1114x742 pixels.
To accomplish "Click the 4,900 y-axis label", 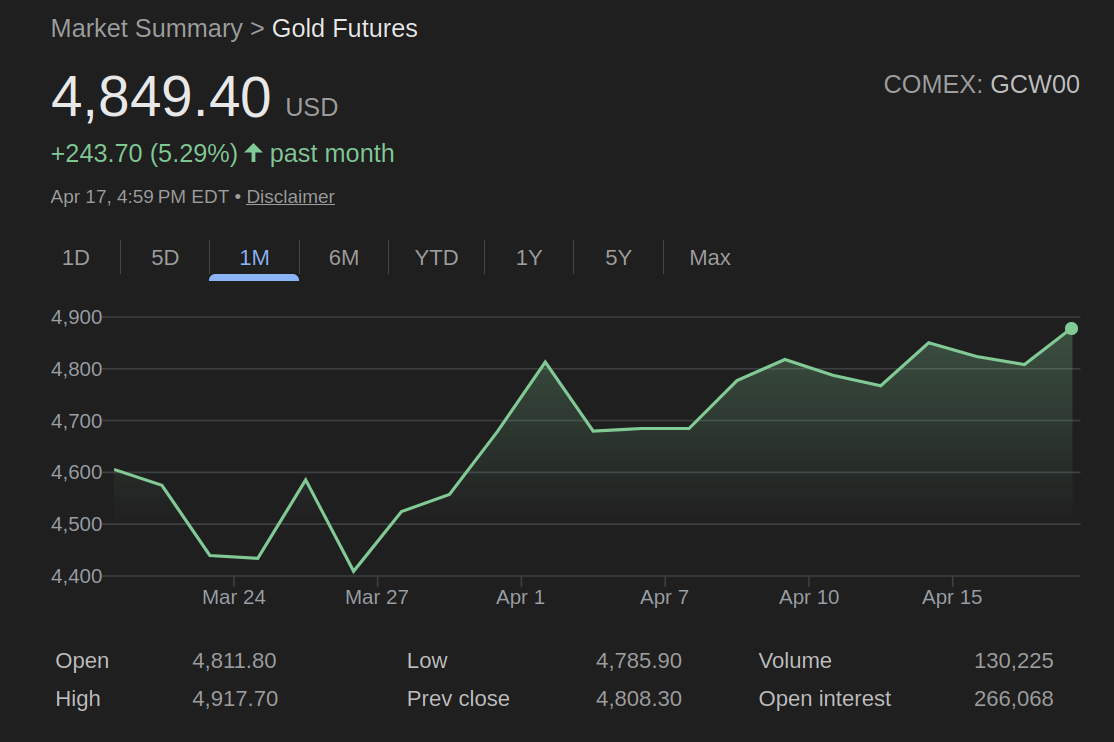I will pos(77,317).
